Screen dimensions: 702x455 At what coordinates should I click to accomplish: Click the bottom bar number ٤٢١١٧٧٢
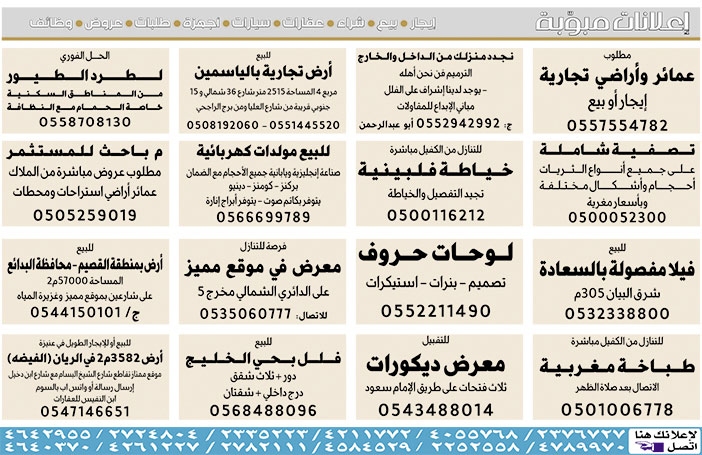[x=366, y=434]
